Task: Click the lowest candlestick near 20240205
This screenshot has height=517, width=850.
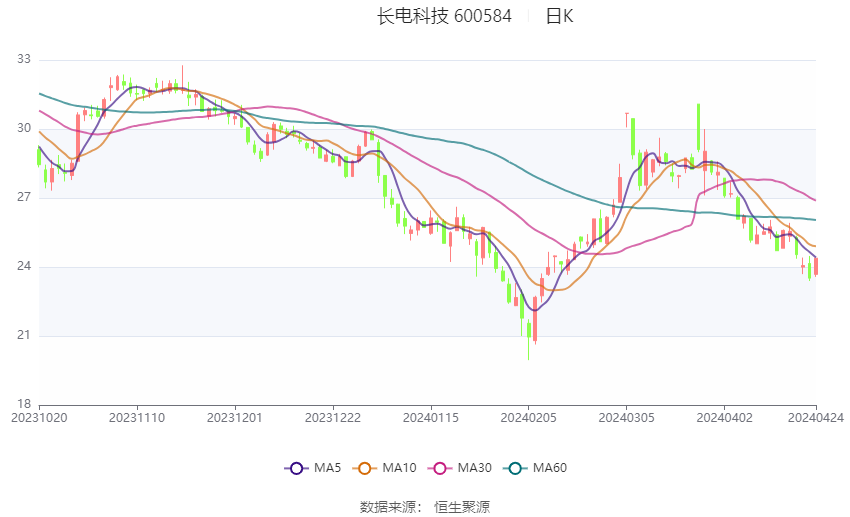Action: [529, 339]
